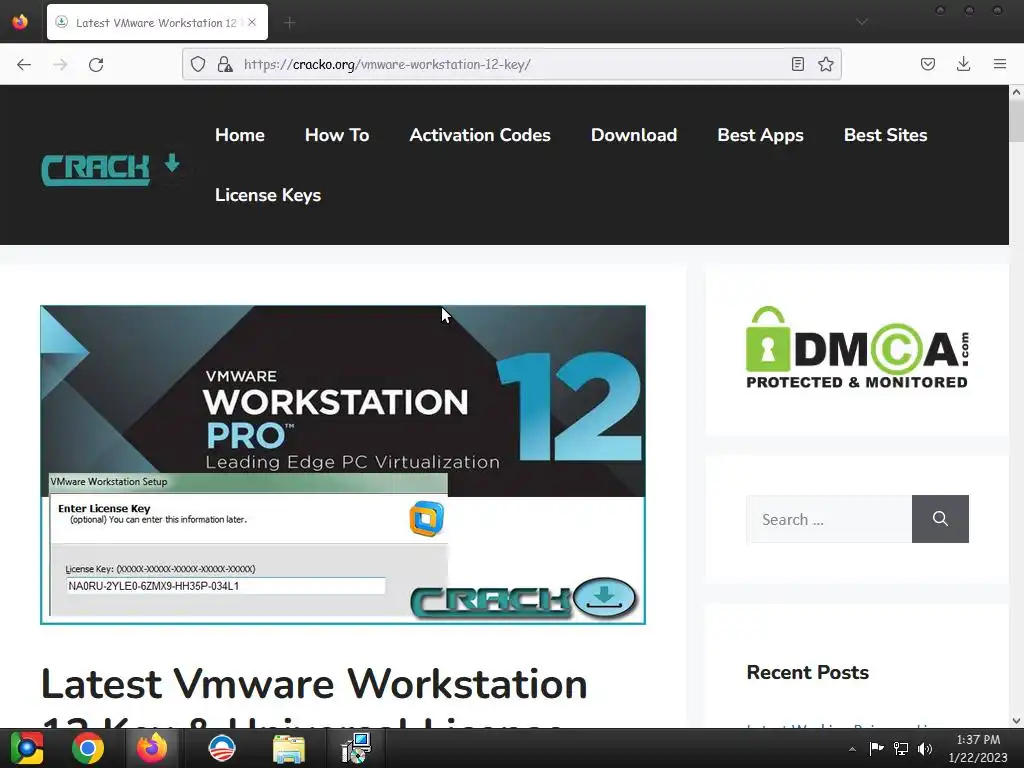Screen dimensions: 1024x768
Task: Open the volume speaker tray icon
Action: pos(925,748)
